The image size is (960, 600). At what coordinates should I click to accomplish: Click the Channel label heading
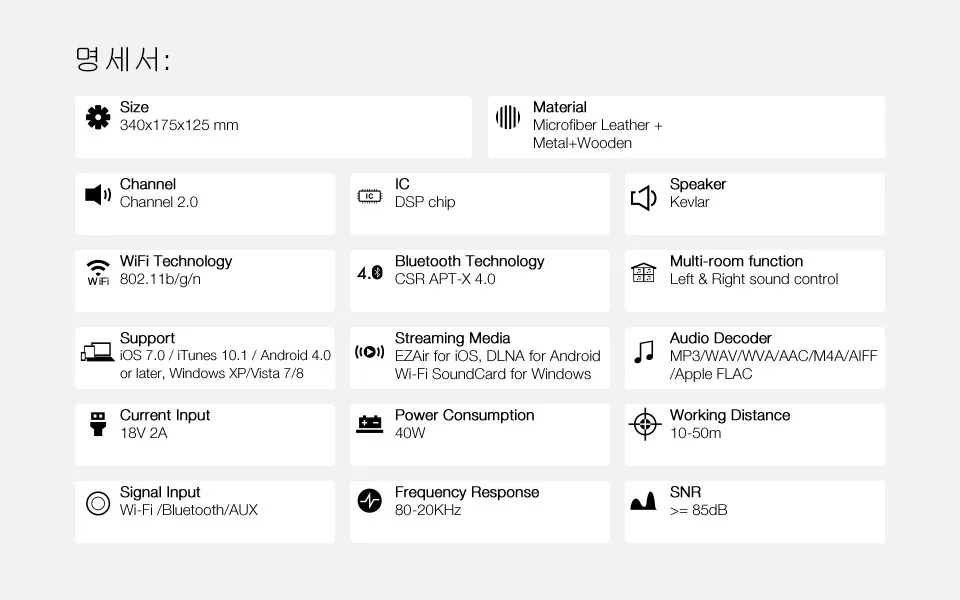coord(148,184)
